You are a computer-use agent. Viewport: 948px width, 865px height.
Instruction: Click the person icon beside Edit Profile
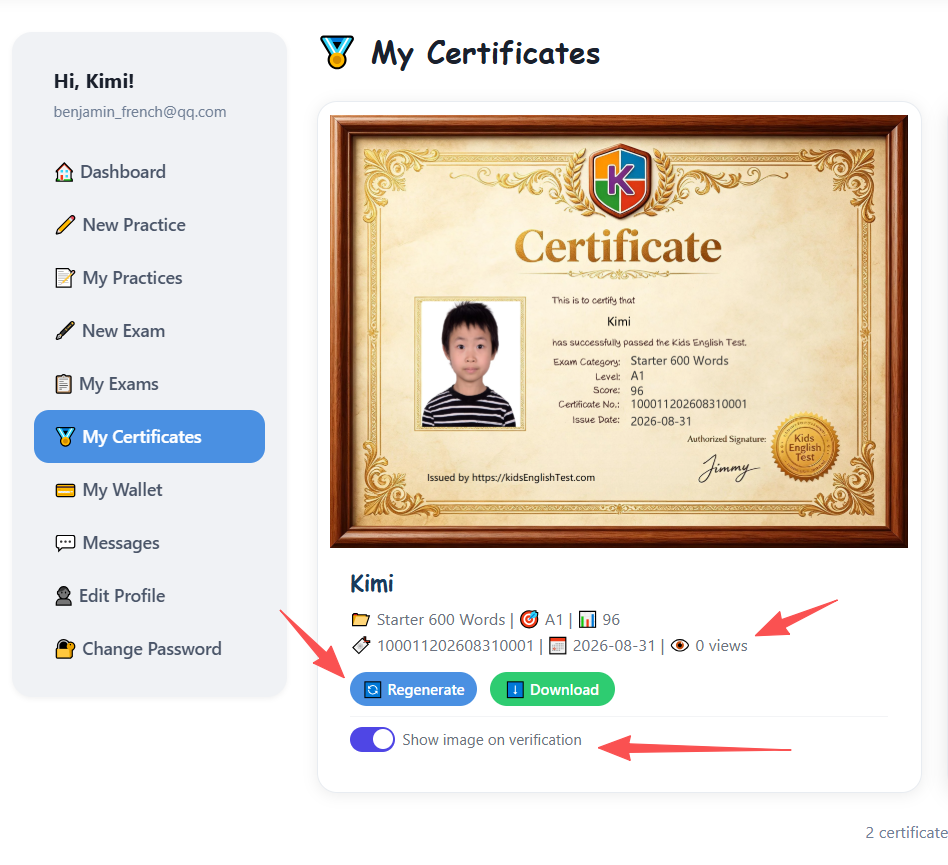click(x=63, y=596)
